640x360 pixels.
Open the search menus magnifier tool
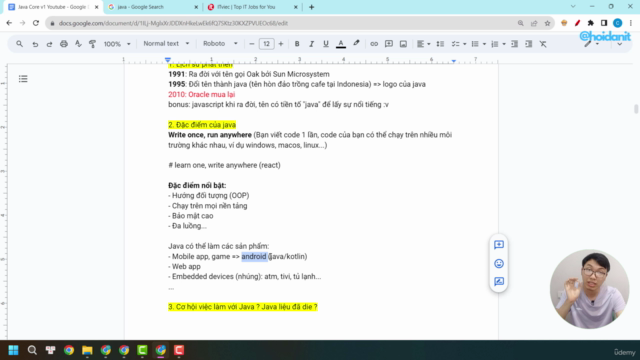pos(20,44)
